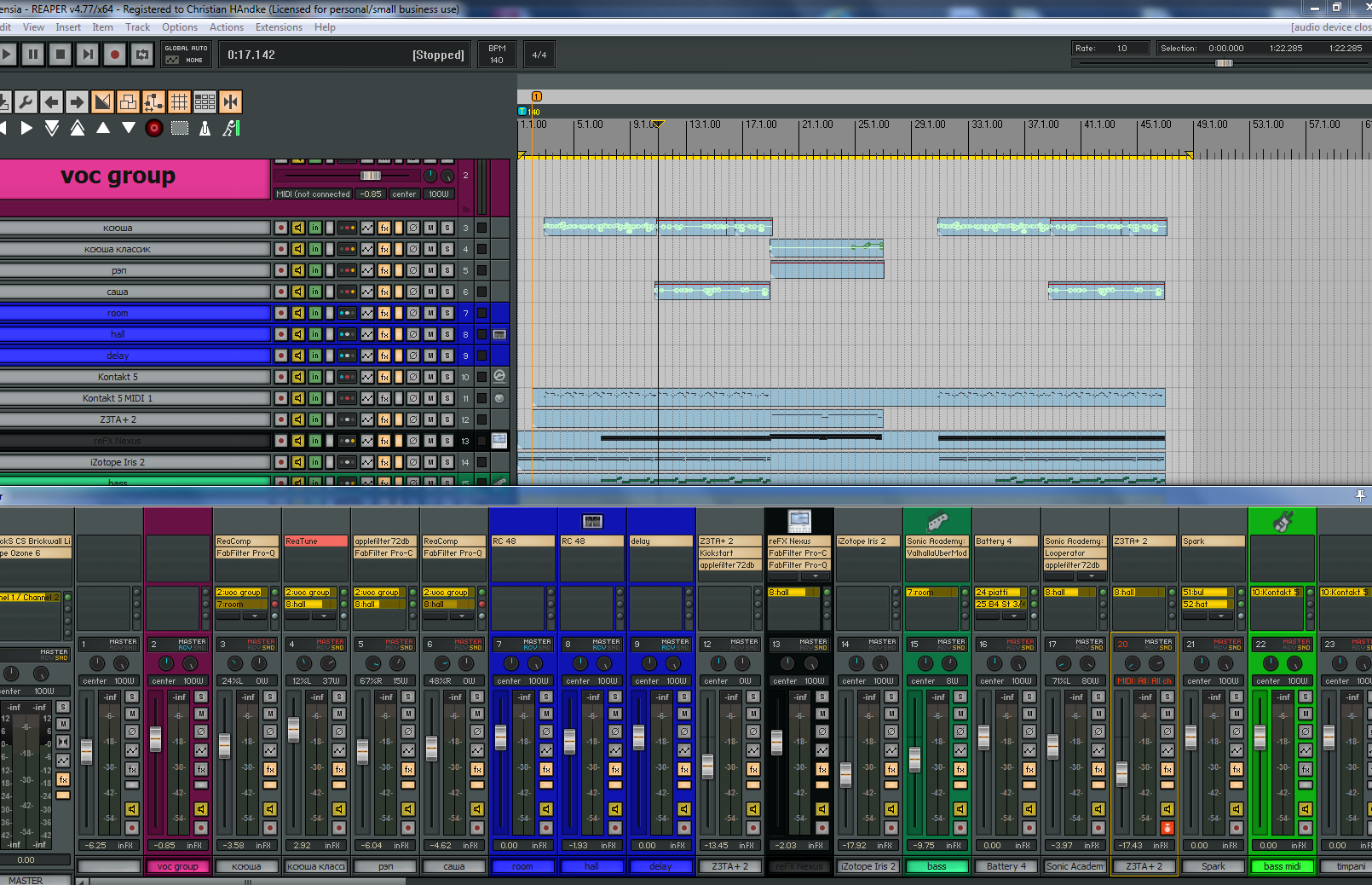
Task: Open the Actions menu
Action: click(227, 27)
